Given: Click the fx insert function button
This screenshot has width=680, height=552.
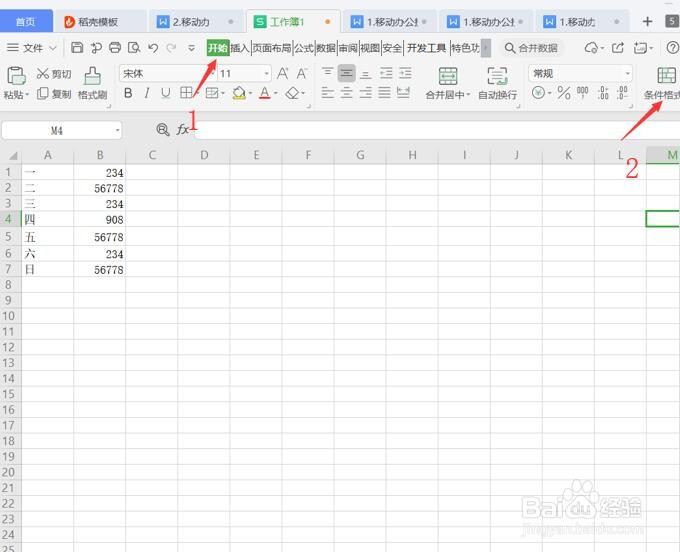Looking at the screenshot, I should [x=183, y=129].
